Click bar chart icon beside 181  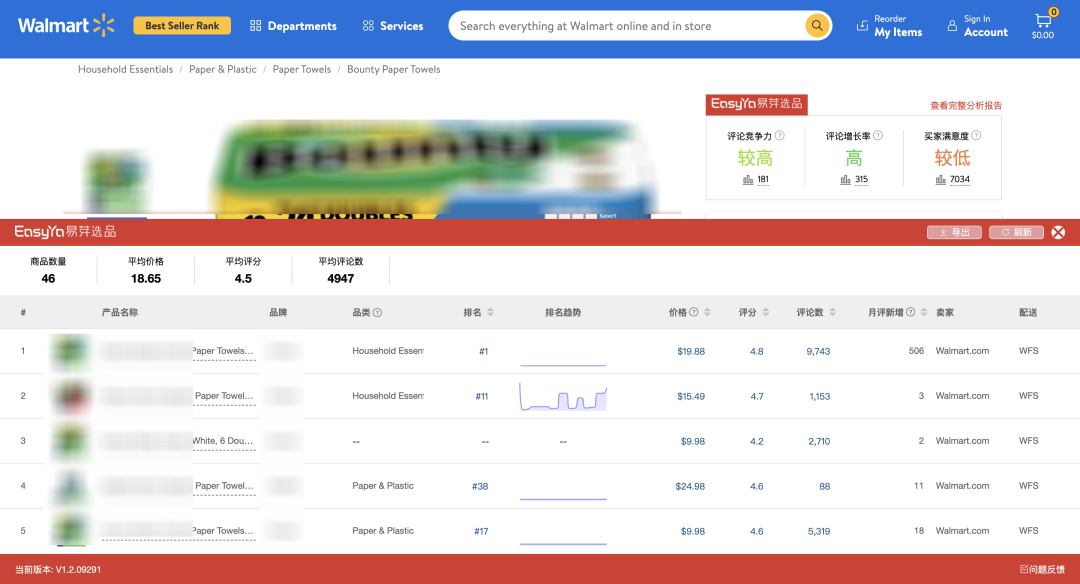click(x=748, y=180)
